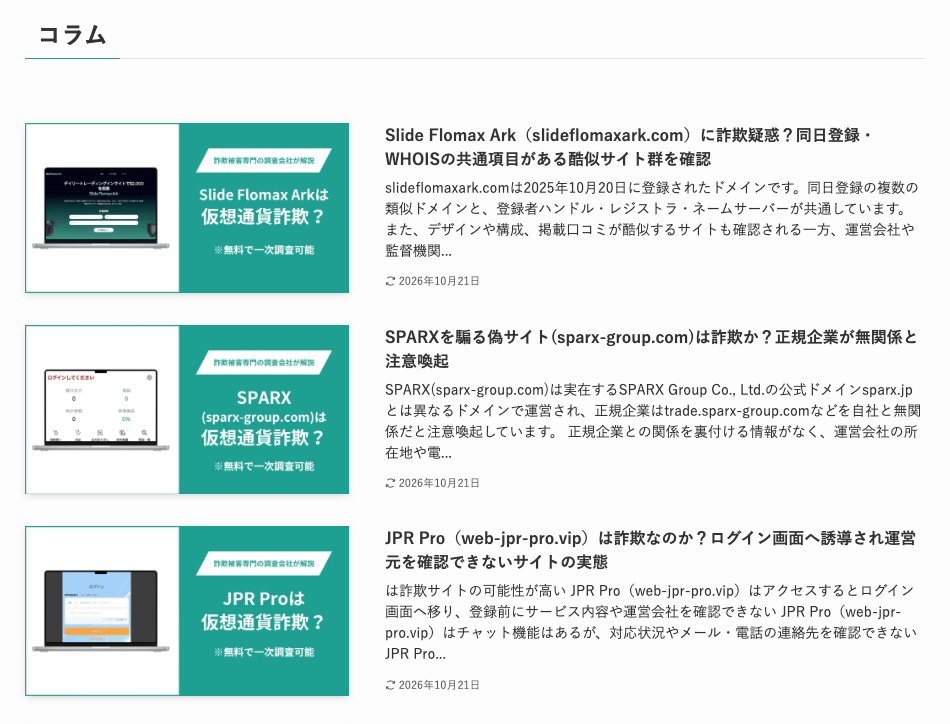Screen dimensions: 950x724
Task: Click the update icon under the JPR Pro article
Action: click(390, 685)
